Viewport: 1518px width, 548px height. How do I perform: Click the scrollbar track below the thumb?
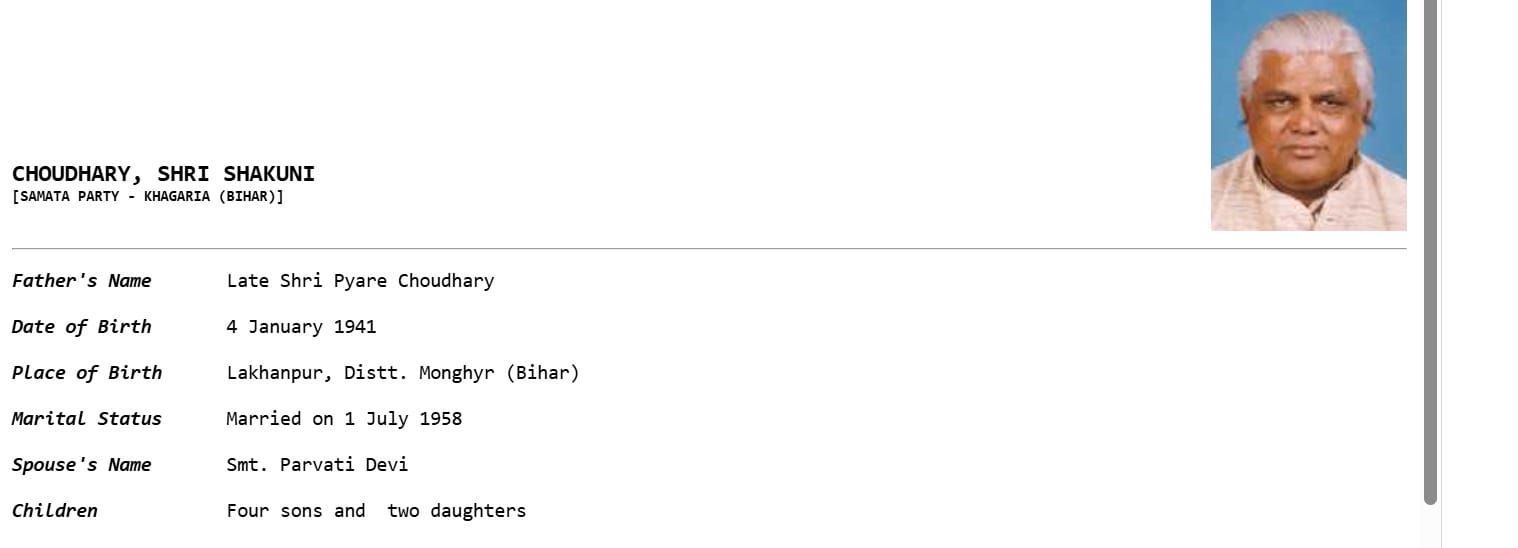tap(1430, 526)
